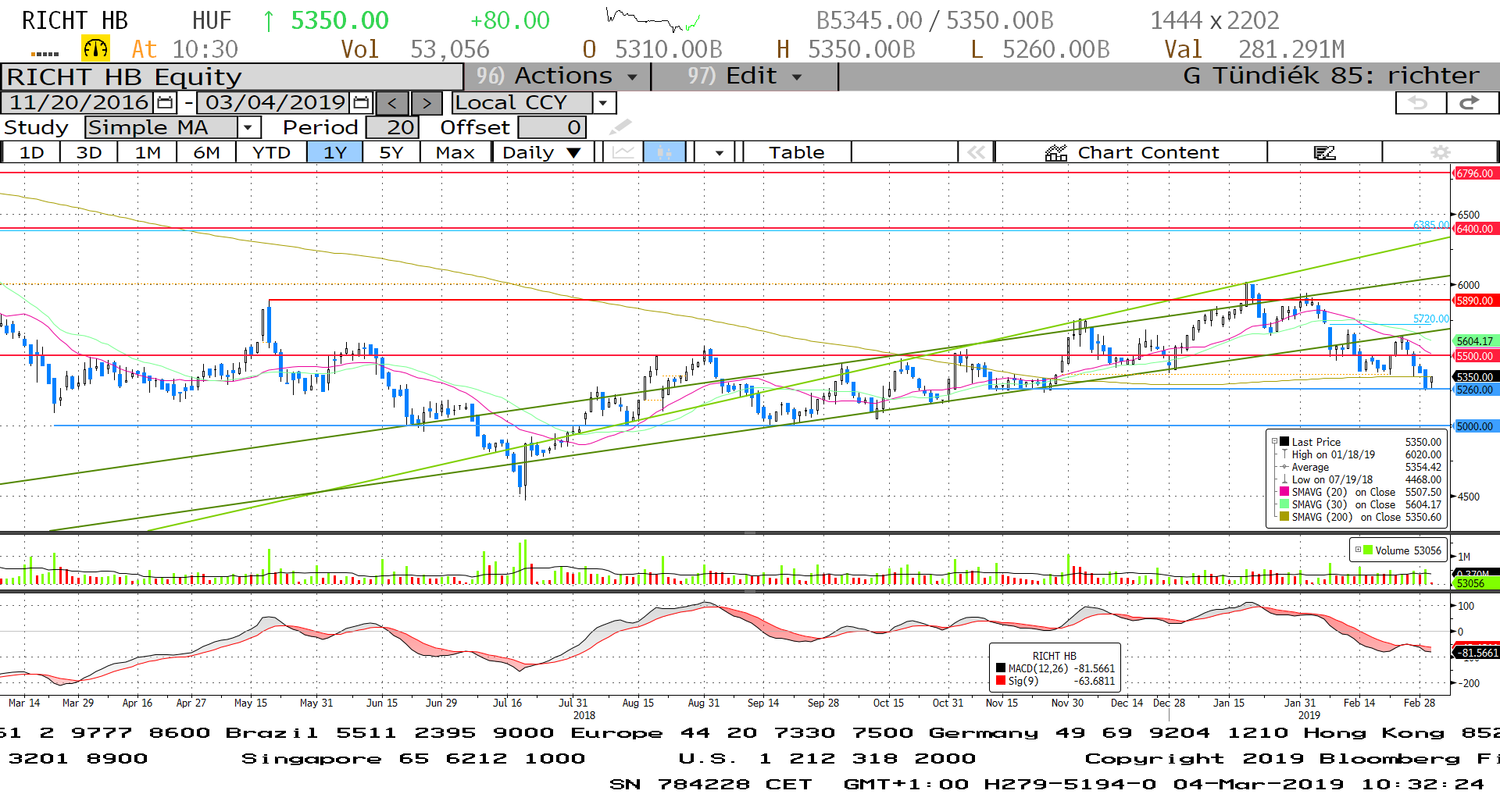Screen dimensions: 1500x812
Task: Click the double-left collapse panel arrows
Action: (x=977, y=152)
